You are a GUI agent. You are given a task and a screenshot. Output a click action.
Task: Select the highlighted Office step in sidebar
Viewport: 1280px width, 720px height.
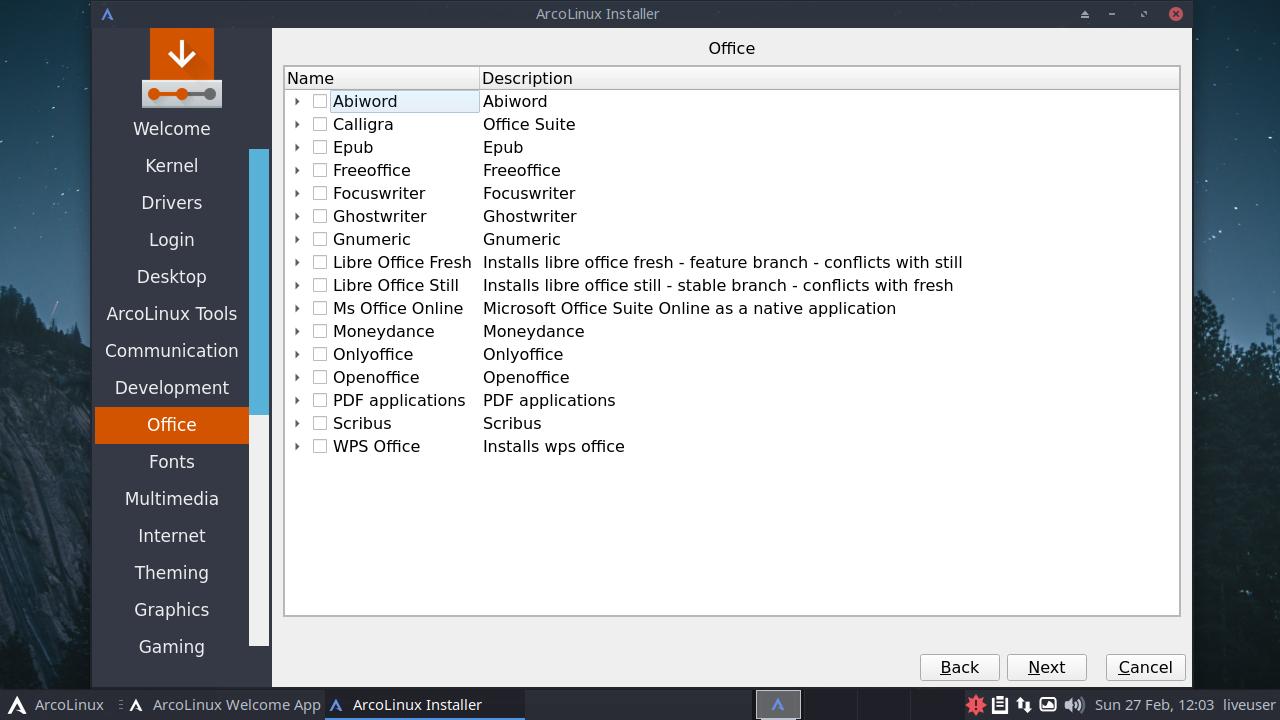(172, 425)
